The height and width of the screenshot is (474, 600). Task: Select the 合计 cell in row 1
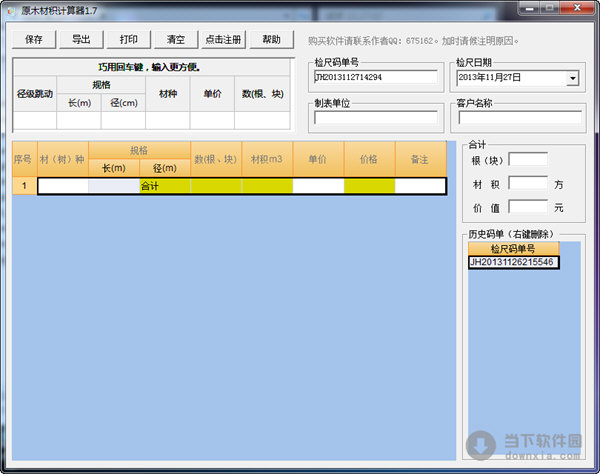(x=165, y=186)
